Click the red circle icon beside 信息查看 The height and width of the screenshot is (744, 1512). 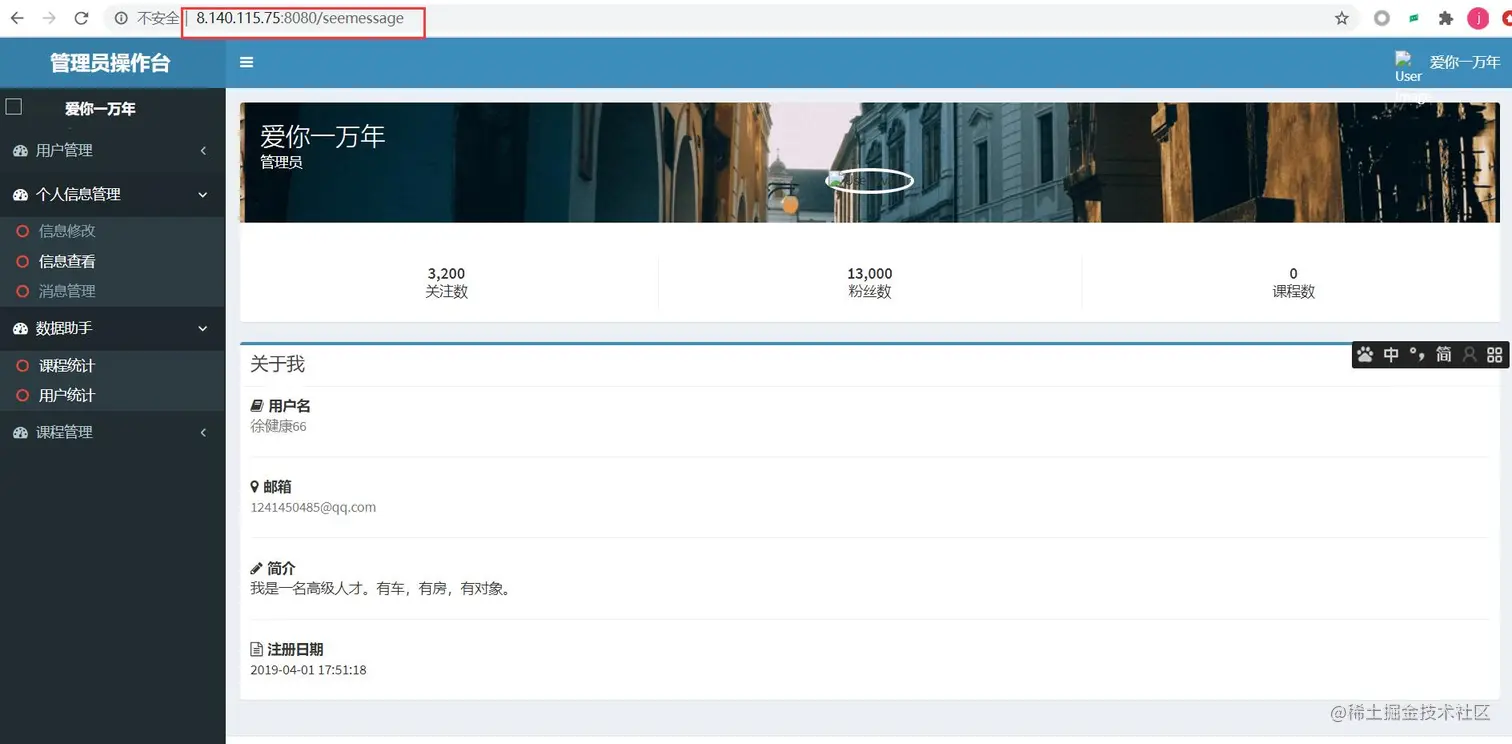(x=23, y=261)
